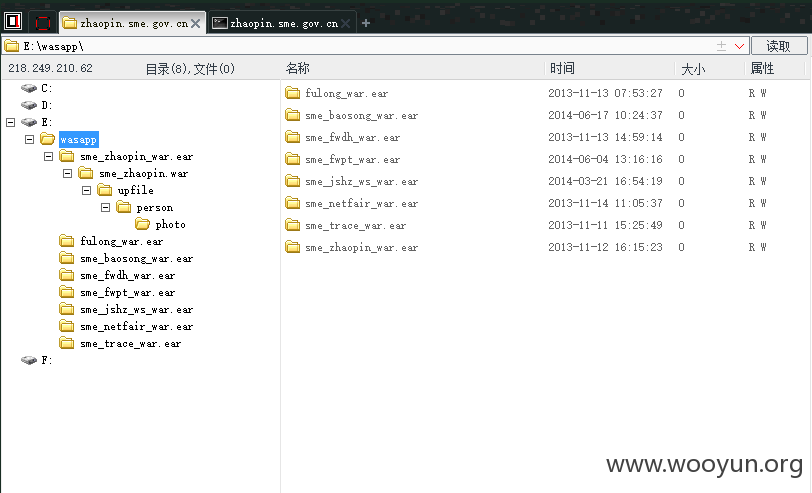Select sme_zhaopin_war.ear name in file list
Viewport: 812px width, 493px height.
tap(361, 248)
